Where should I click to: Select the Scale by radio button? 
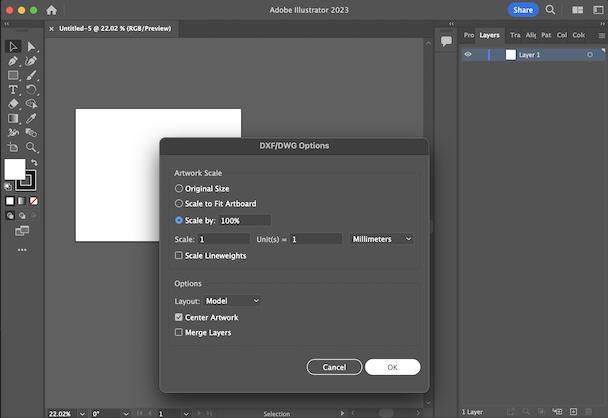pyautogui.click(x=179, y=220)
